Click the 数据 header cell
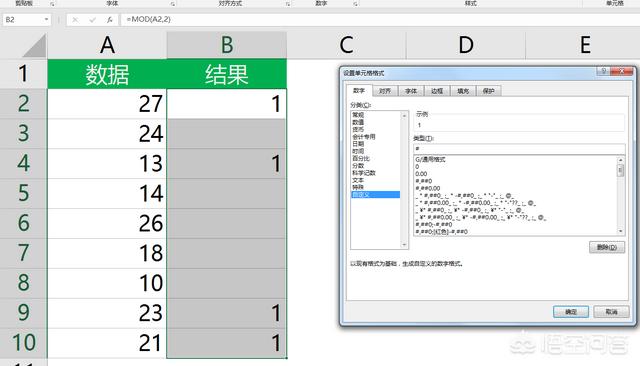 point(107,74)
